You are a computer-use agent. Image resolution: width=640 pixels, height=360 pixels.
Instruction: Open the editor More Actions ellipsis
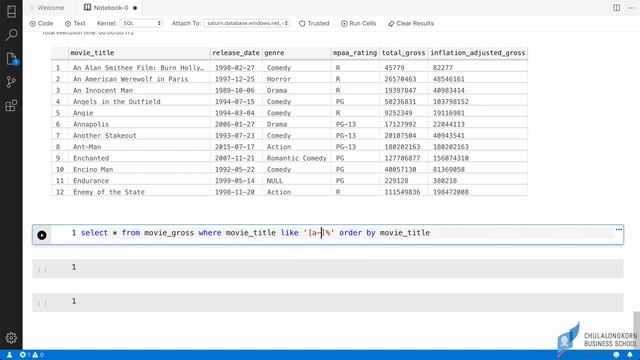(x=631, y=8)
